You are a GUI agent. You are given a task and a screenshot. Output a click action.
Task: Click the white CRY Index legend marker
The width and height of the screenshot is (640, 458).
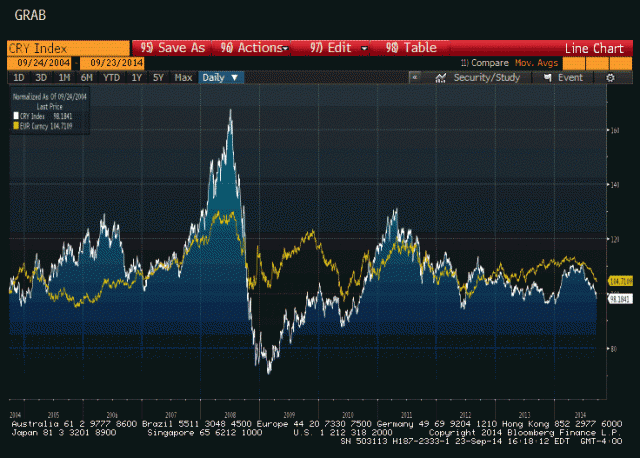pyautogui.click(x=15, y=117)
